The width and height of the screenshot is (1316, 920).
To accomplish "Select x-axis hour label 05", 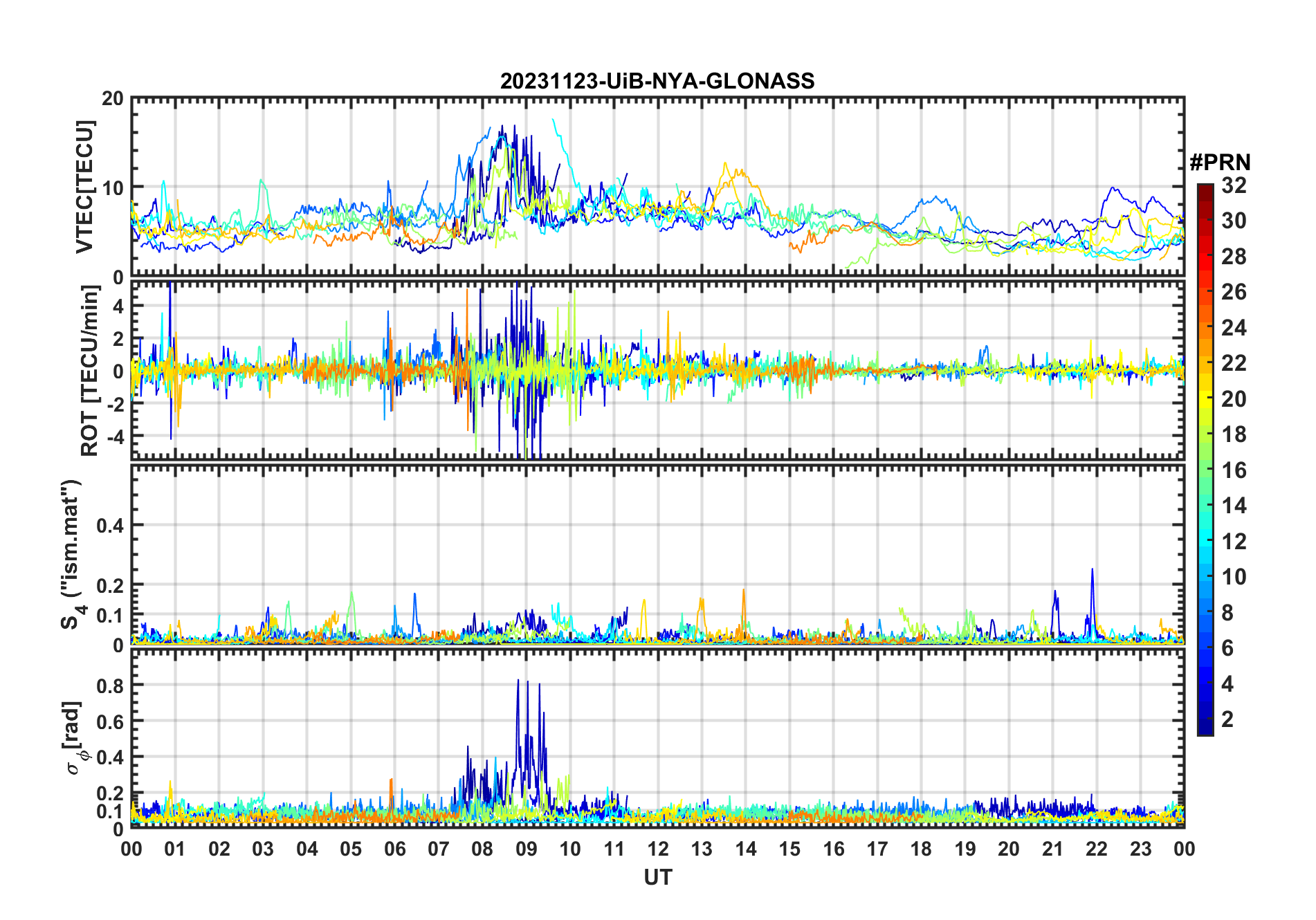I will (351, 849).
